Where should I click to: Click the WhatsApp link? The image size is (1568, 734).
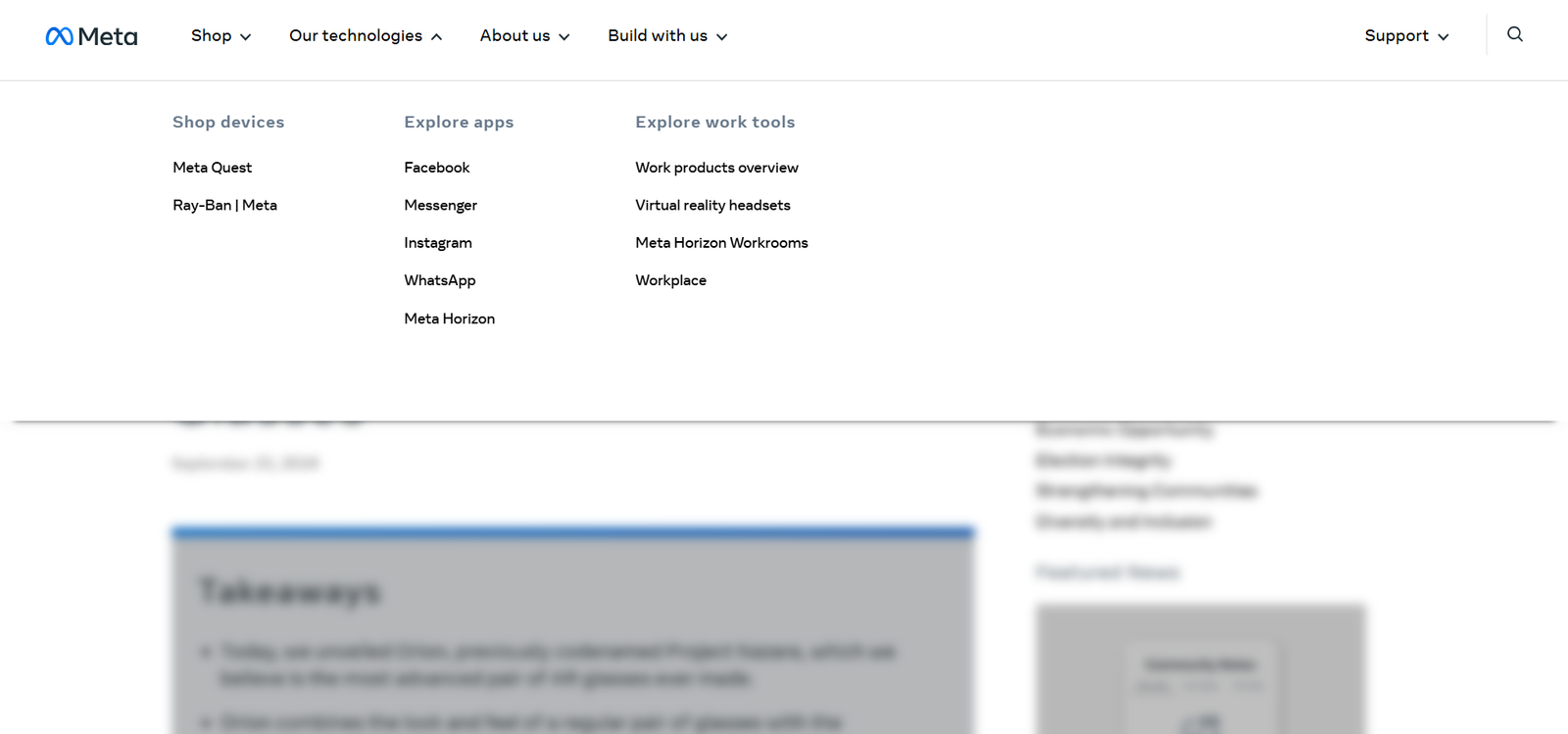coord(439,280)
